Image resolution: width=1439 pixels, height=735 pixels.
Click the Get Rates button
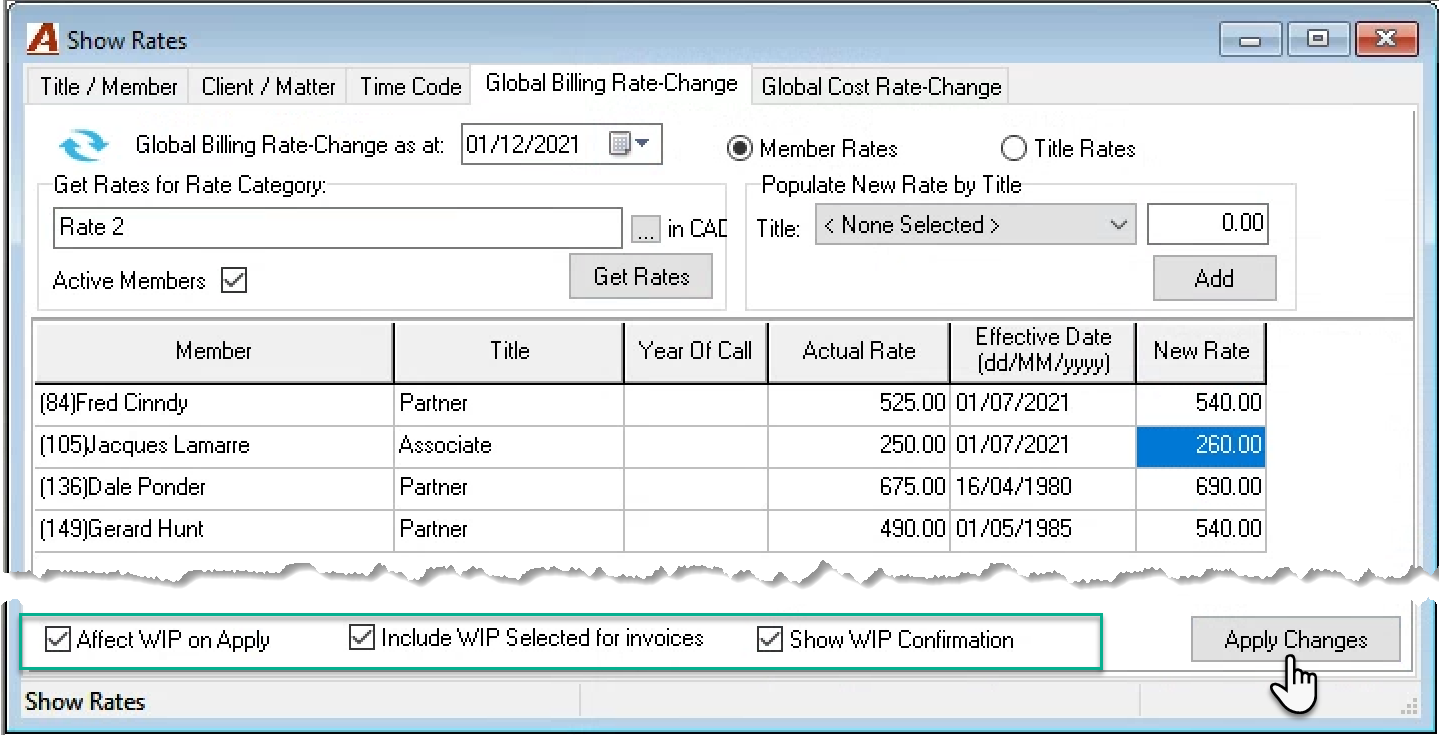[641, 276]
